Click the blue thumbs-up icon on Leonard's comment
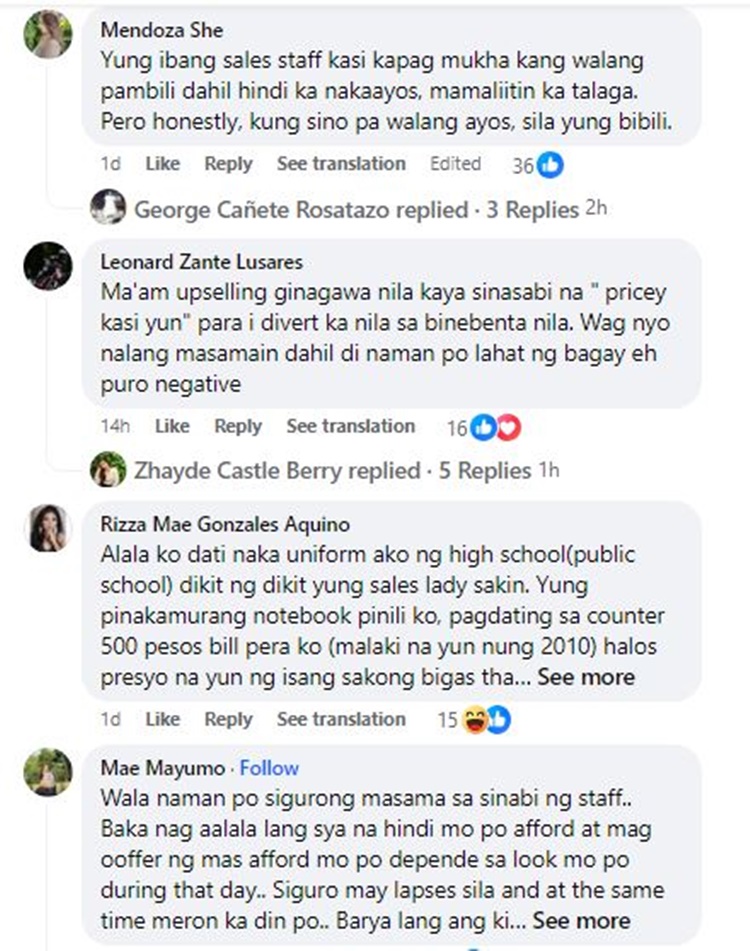750x951 pixels. pos(484,428)
